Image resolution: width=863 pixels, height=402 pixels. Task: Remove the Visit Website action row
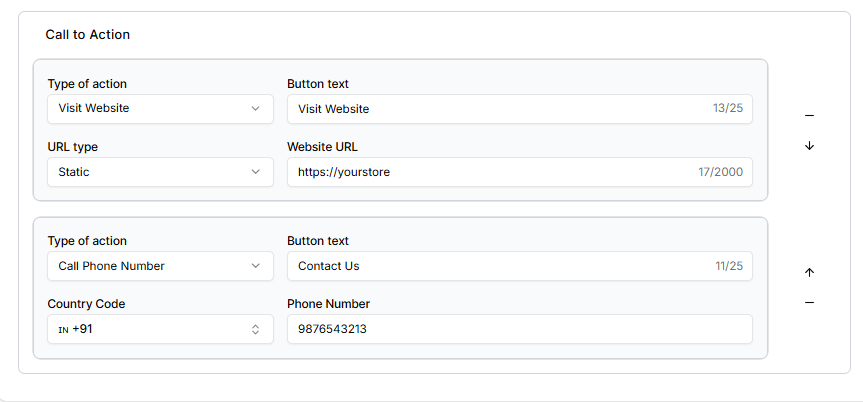coord(809,116)
